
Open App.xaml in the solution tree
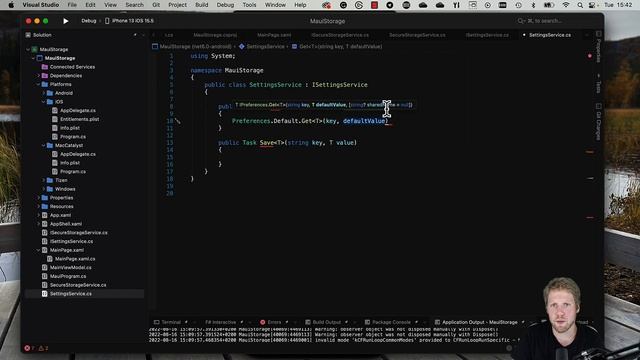60,215
